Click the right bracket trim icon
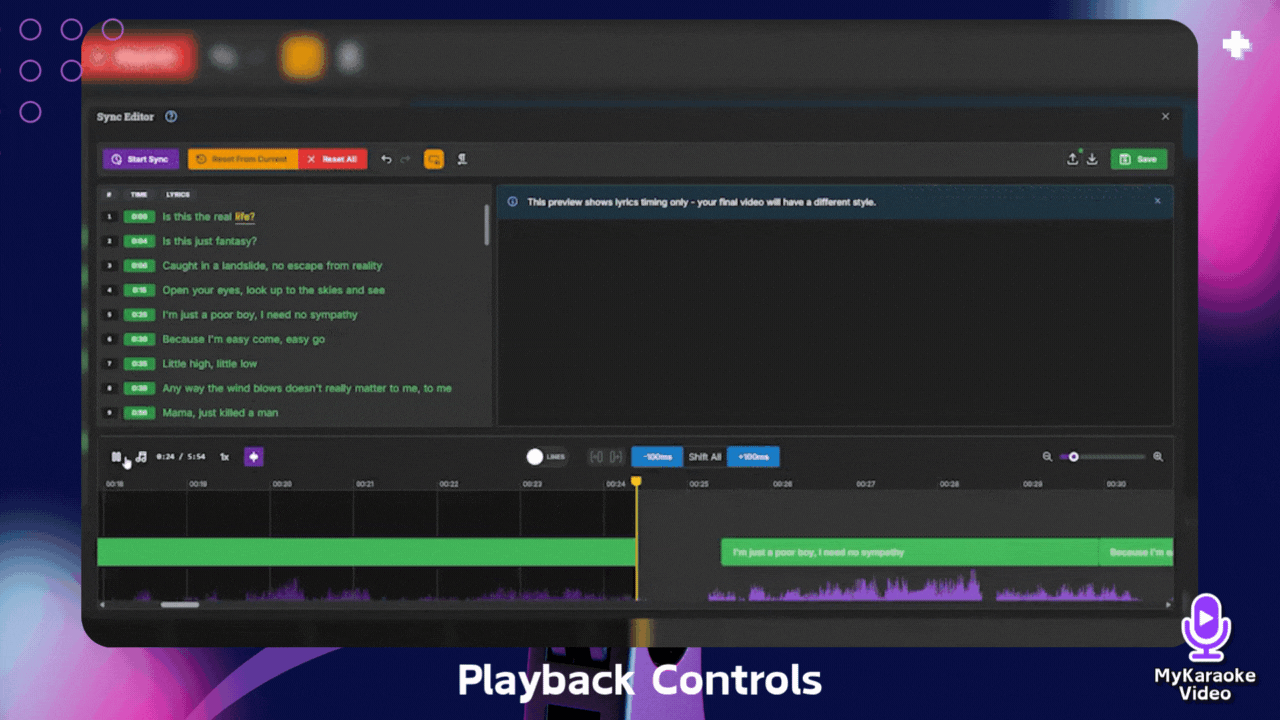 pyautogui.click(x=616, y=457)
